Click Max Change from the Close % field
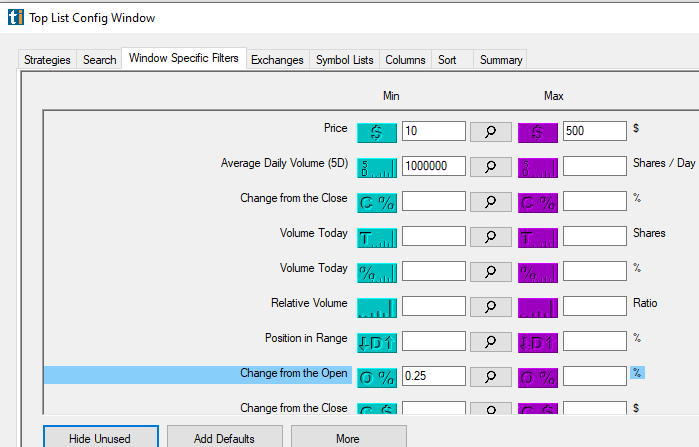The image size is (699, 447). pyautogui.click(x=595, y=201)
